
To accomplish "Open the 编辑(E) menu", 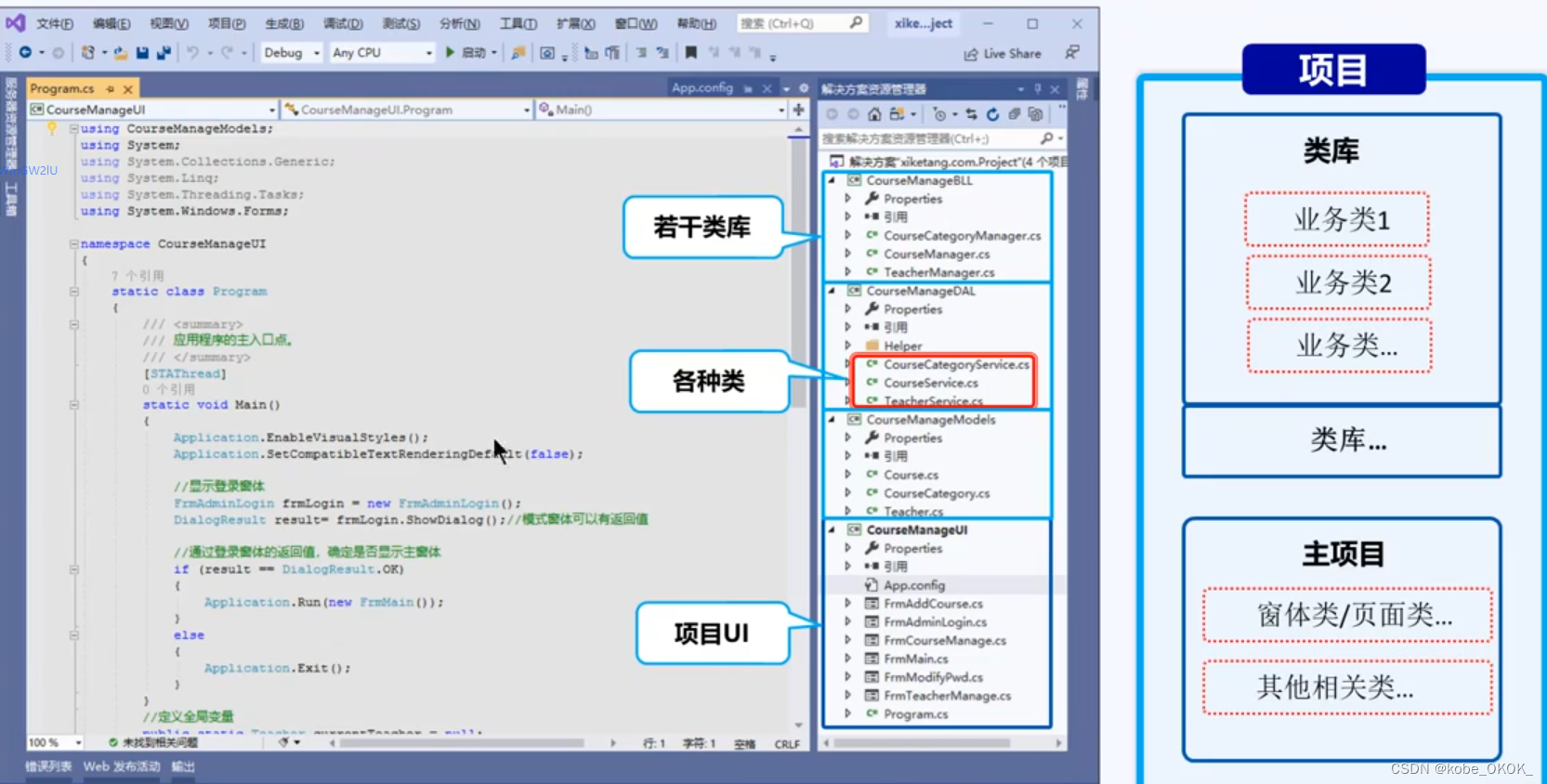I will point(111,23).
